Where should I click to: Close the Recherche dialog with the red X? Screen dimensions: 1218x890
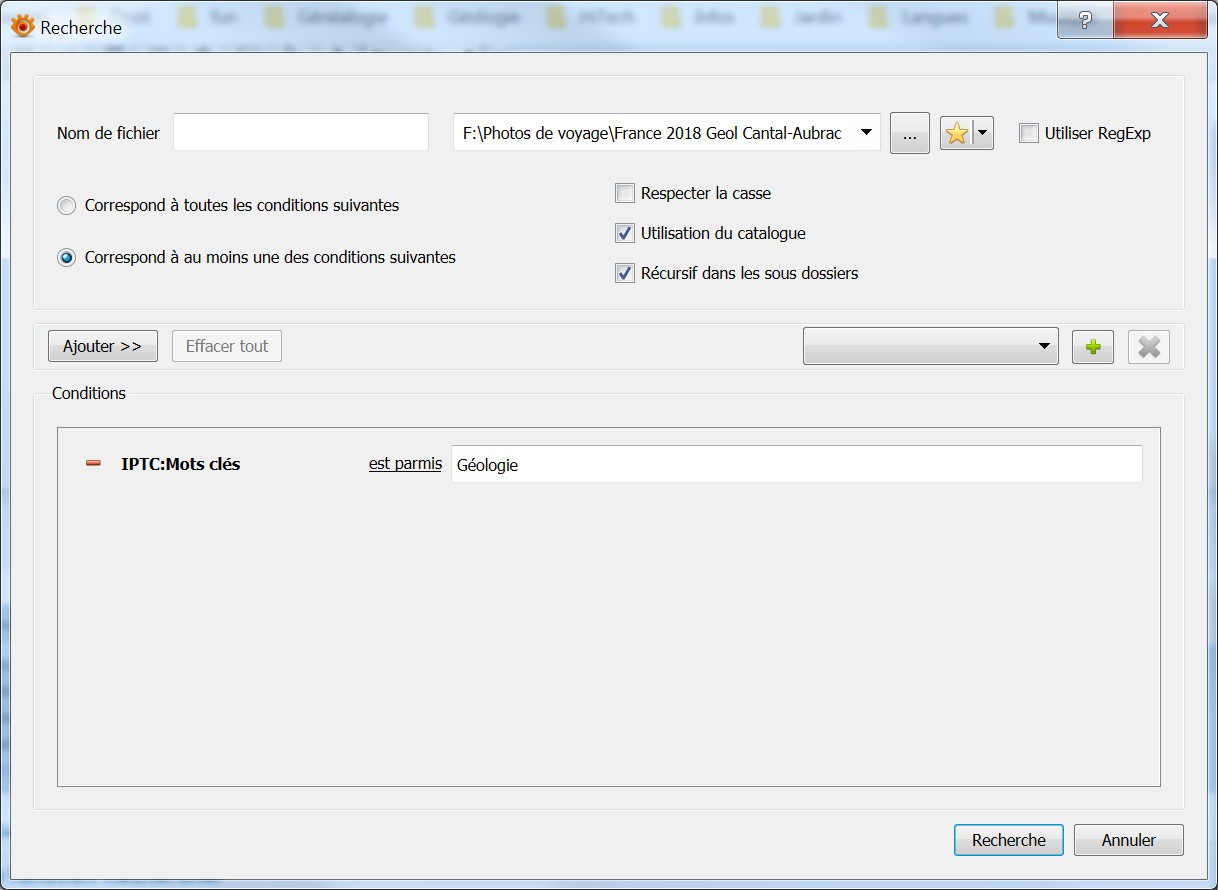coord(1160,20)
